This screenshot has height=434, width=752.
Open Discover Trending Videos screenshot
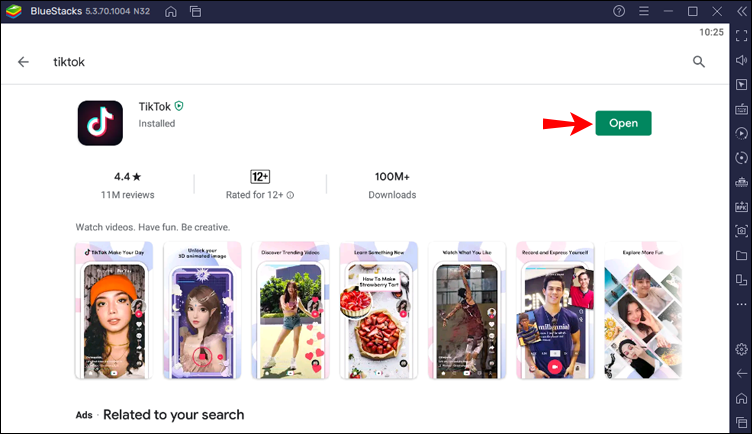(290, 311)
